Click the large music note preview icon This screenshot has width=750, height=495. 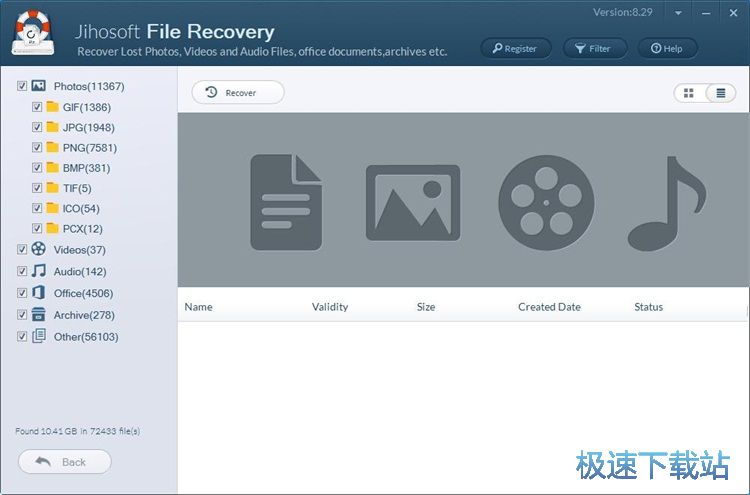tap(667, 203)
